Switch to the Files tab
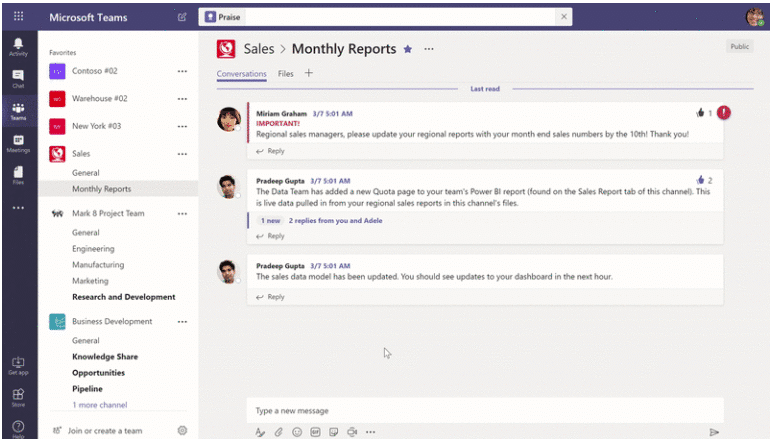The height and width of the screenshot is (439, 773). [285, 73]
